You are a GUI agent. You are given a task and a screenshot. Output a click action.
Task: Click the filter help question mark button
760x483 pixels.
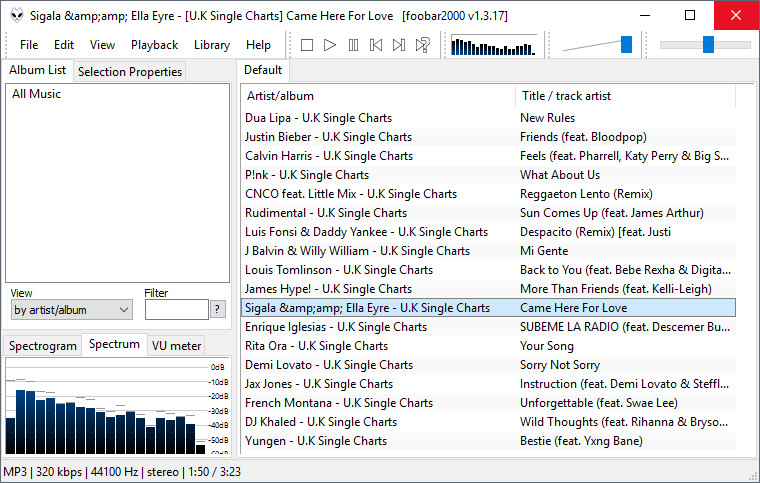[218, 310]
